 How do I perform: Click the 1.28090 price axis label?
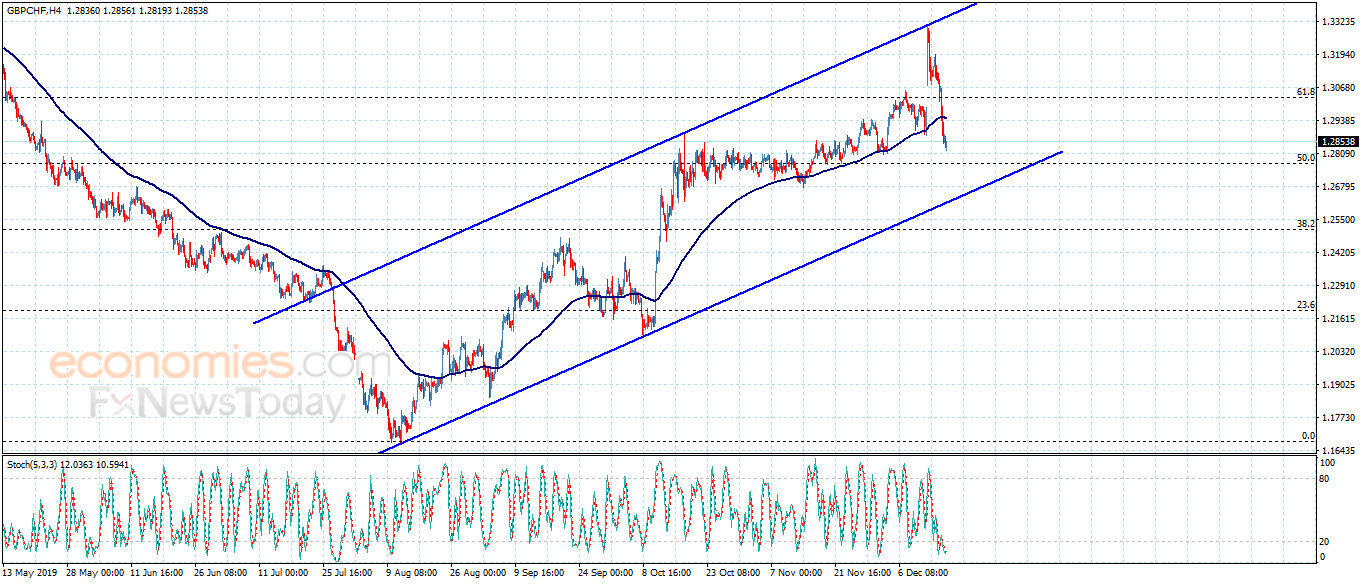[1337, 153]
